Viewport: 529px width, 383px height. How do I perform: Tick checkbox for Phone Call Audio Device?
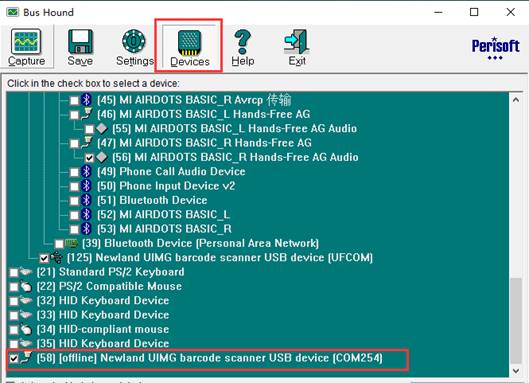coord(74,172)
